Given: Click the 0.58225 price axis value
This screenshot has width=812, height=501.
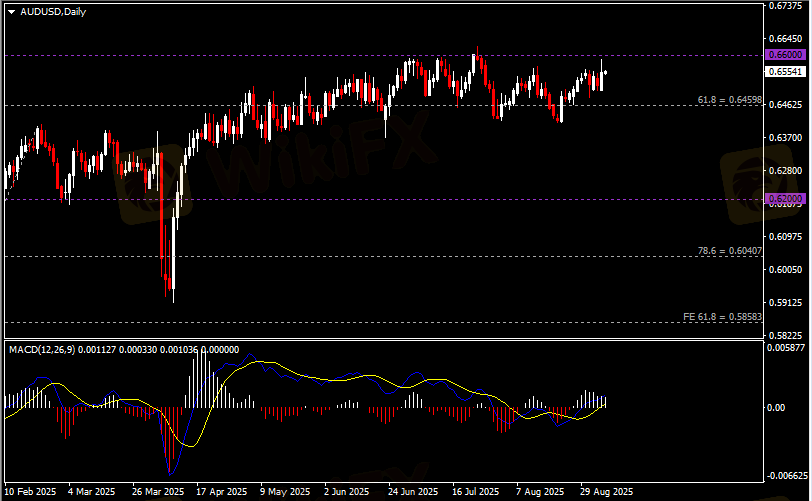Looking at the screenshot, I should coord(785,335).
